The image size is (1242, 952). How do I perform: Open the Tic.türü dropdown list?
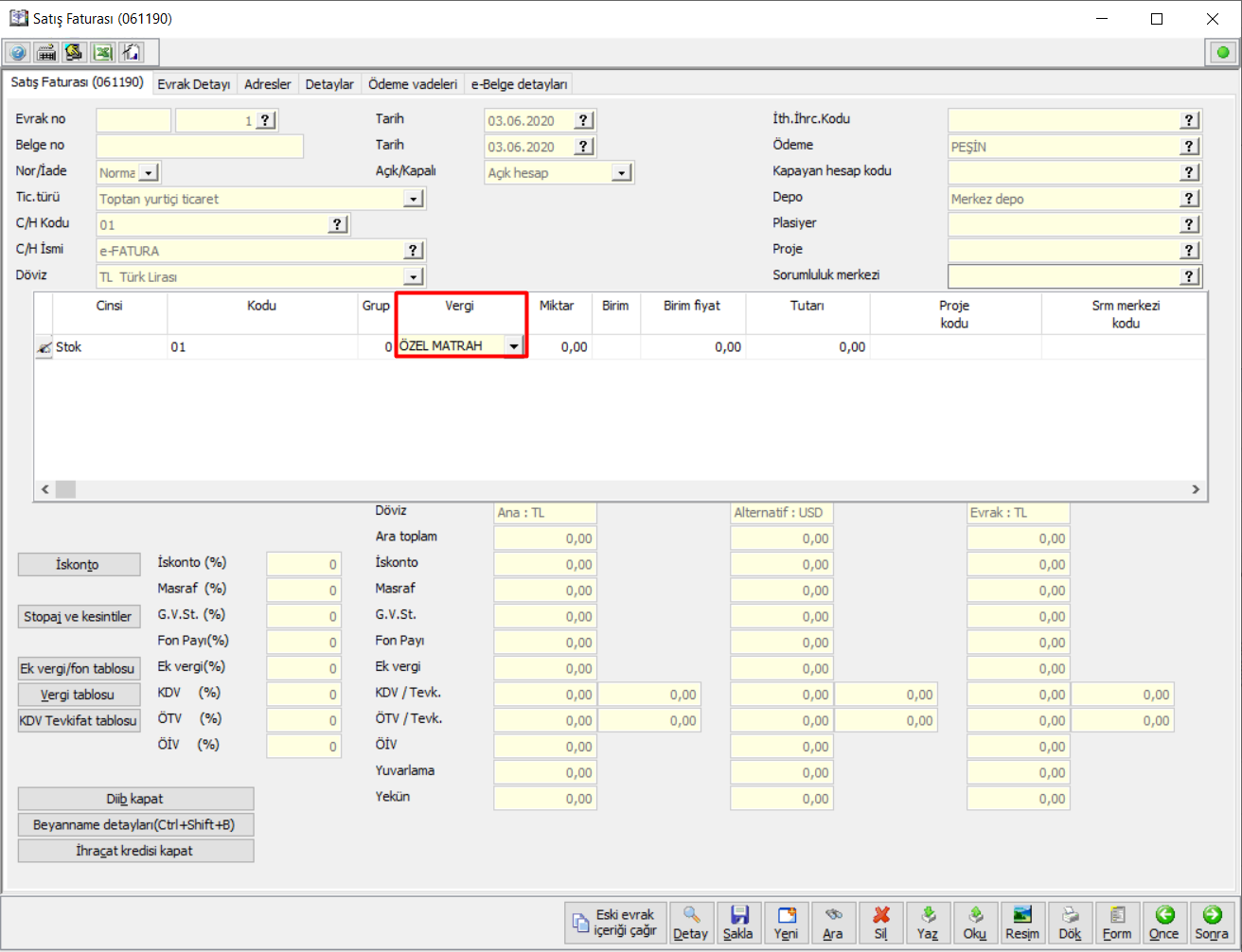click(x=413, y=199)
